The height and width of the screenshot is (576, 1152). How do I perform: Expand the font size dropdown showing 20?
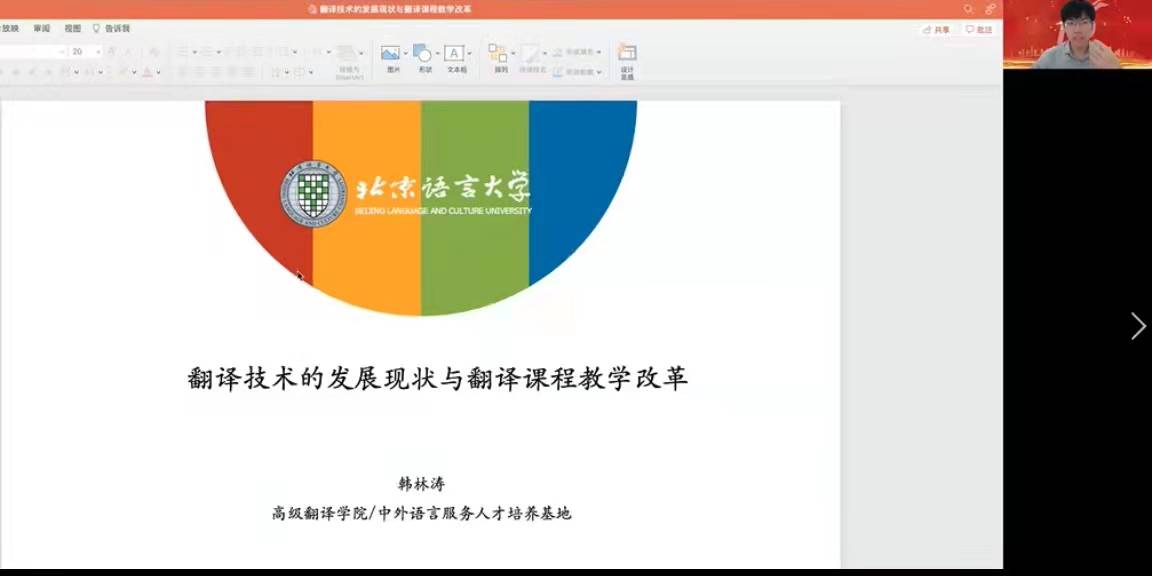[98, 51]
